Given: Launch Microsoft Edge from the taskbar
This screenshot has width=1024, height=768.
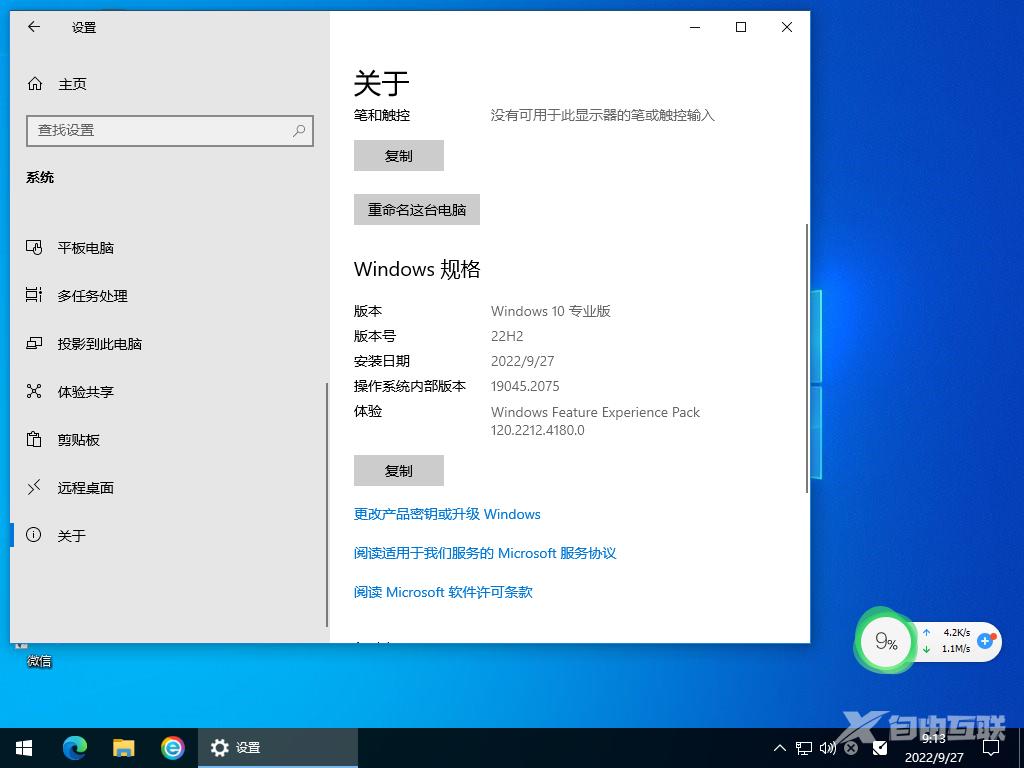Looking at the screenshot, I should click(74, 747).
